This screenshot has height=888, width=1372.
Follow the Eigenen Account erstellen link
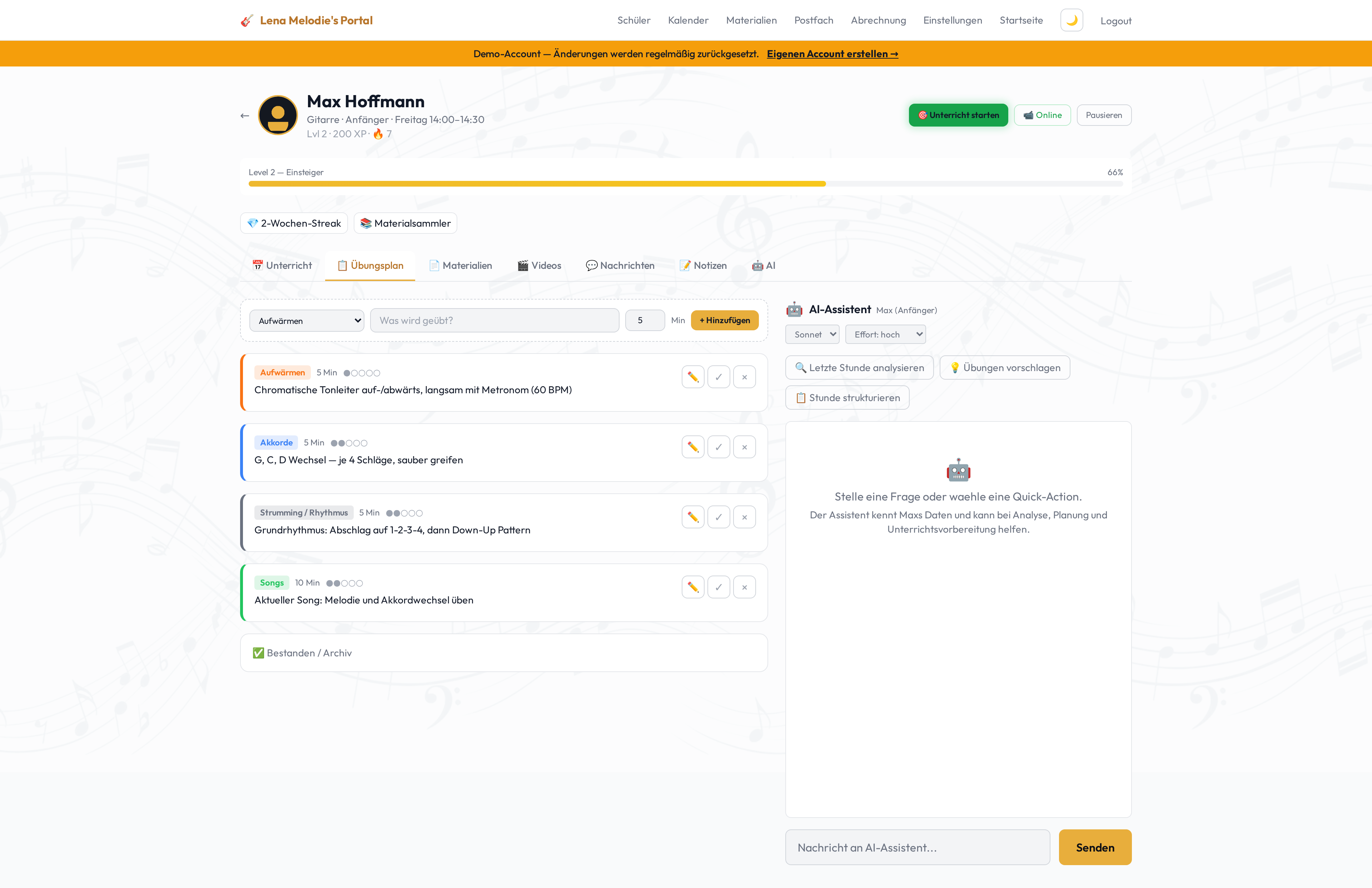[x=832, y=54]
